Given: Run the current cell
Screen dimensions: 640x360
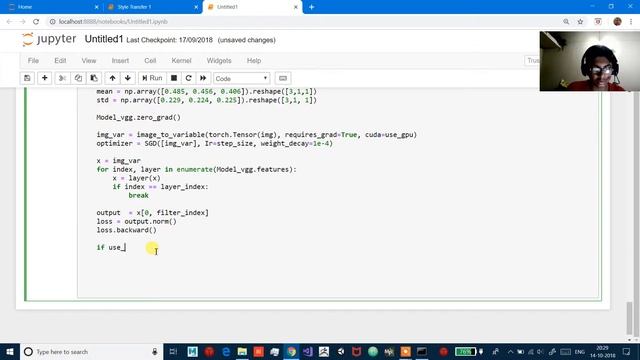Looking at the screenshot, I should click(152, 78).
